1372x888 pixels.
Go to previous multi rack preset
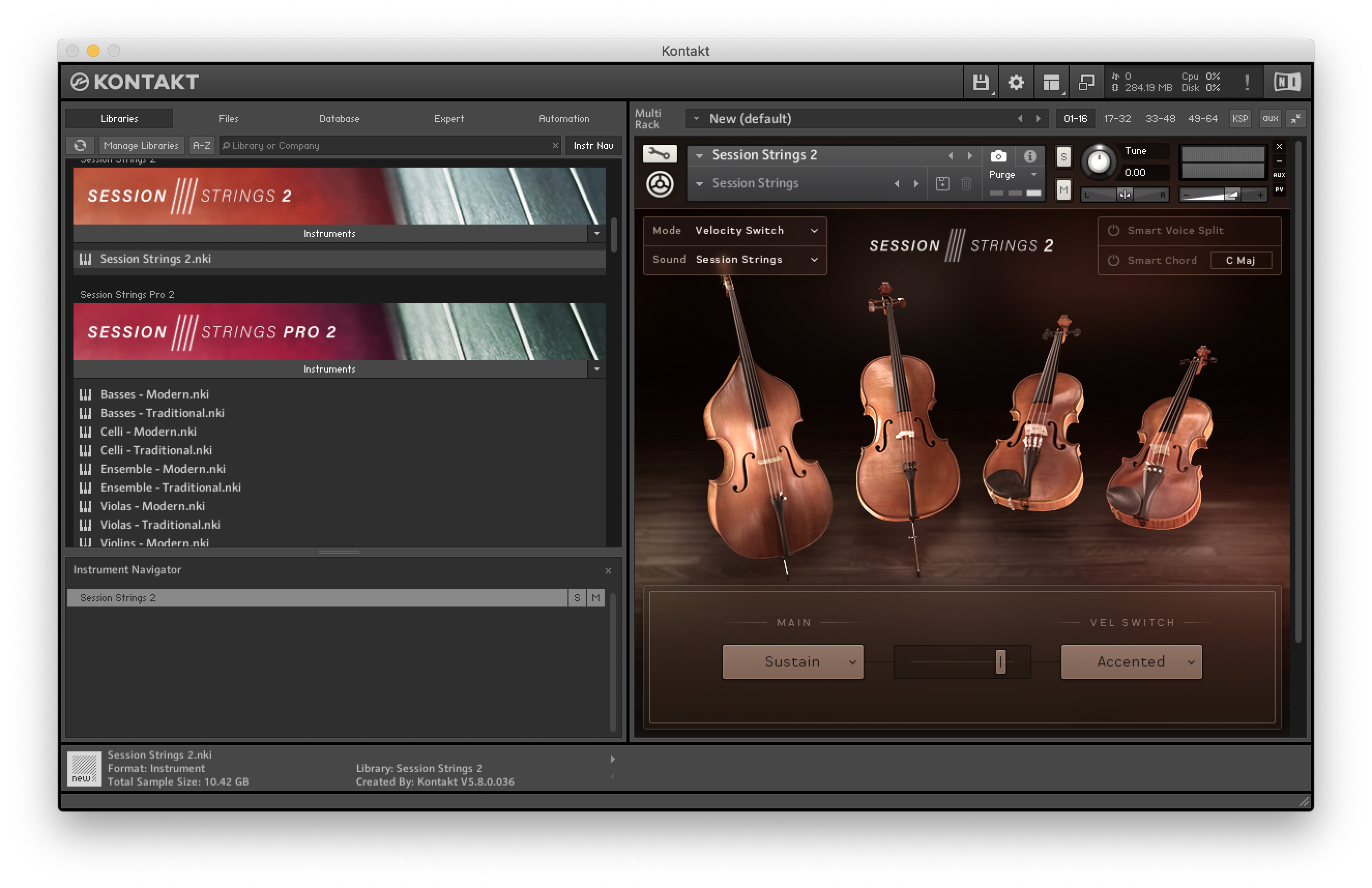[x=1019, y=119]
